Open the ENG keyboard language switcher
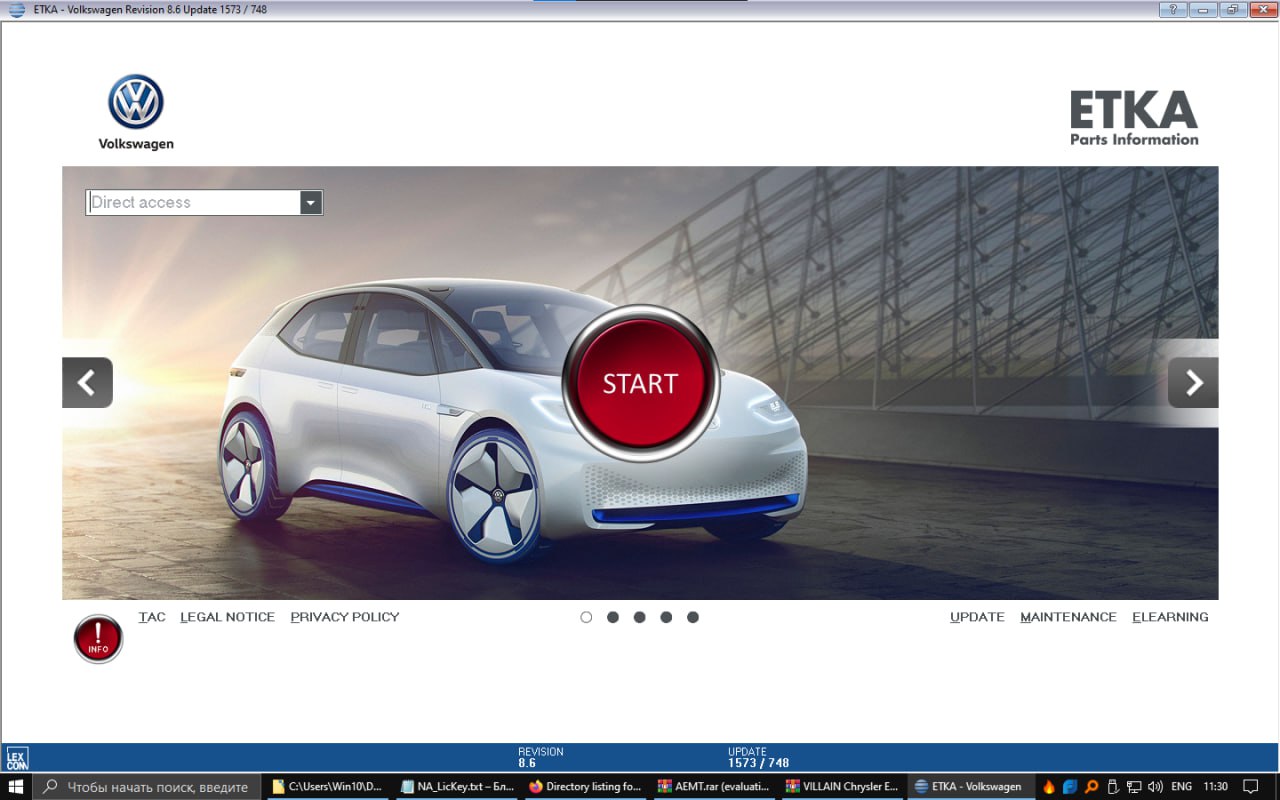The image size is (1280, 800). click(x=1182, y=786)
